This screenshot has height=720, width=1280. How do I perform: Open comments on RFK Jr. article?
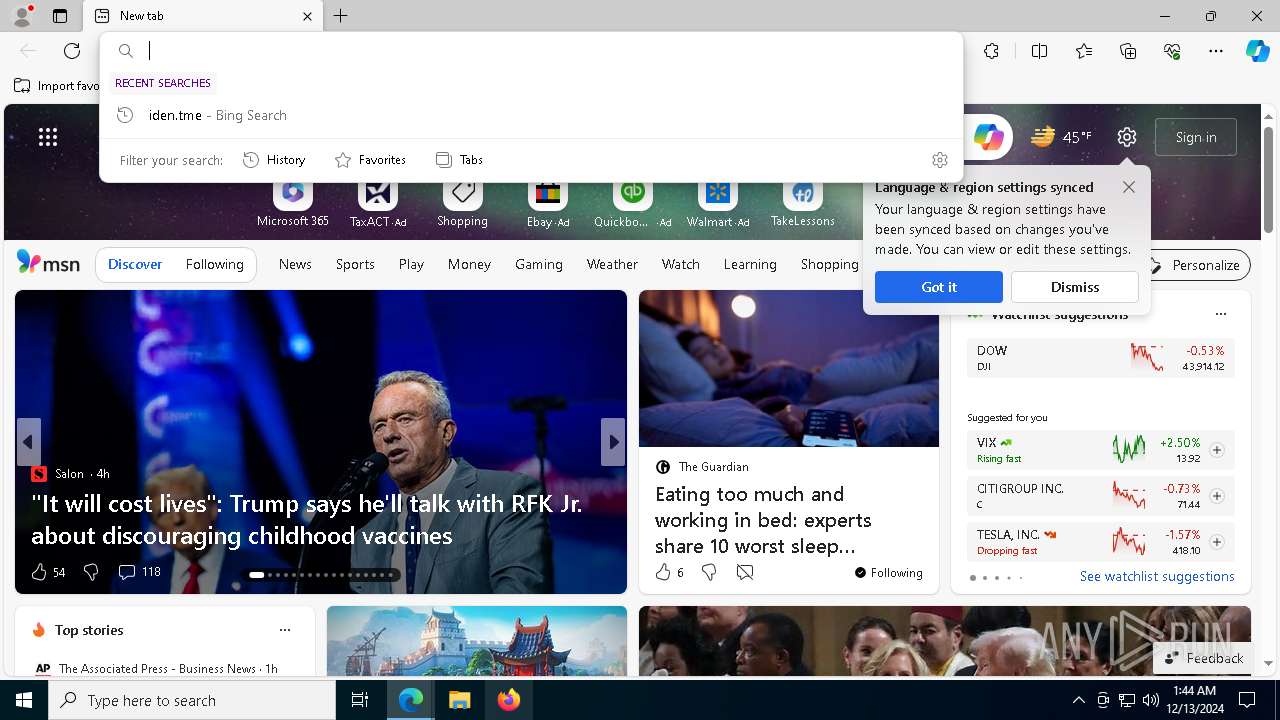tap(139, 572)
